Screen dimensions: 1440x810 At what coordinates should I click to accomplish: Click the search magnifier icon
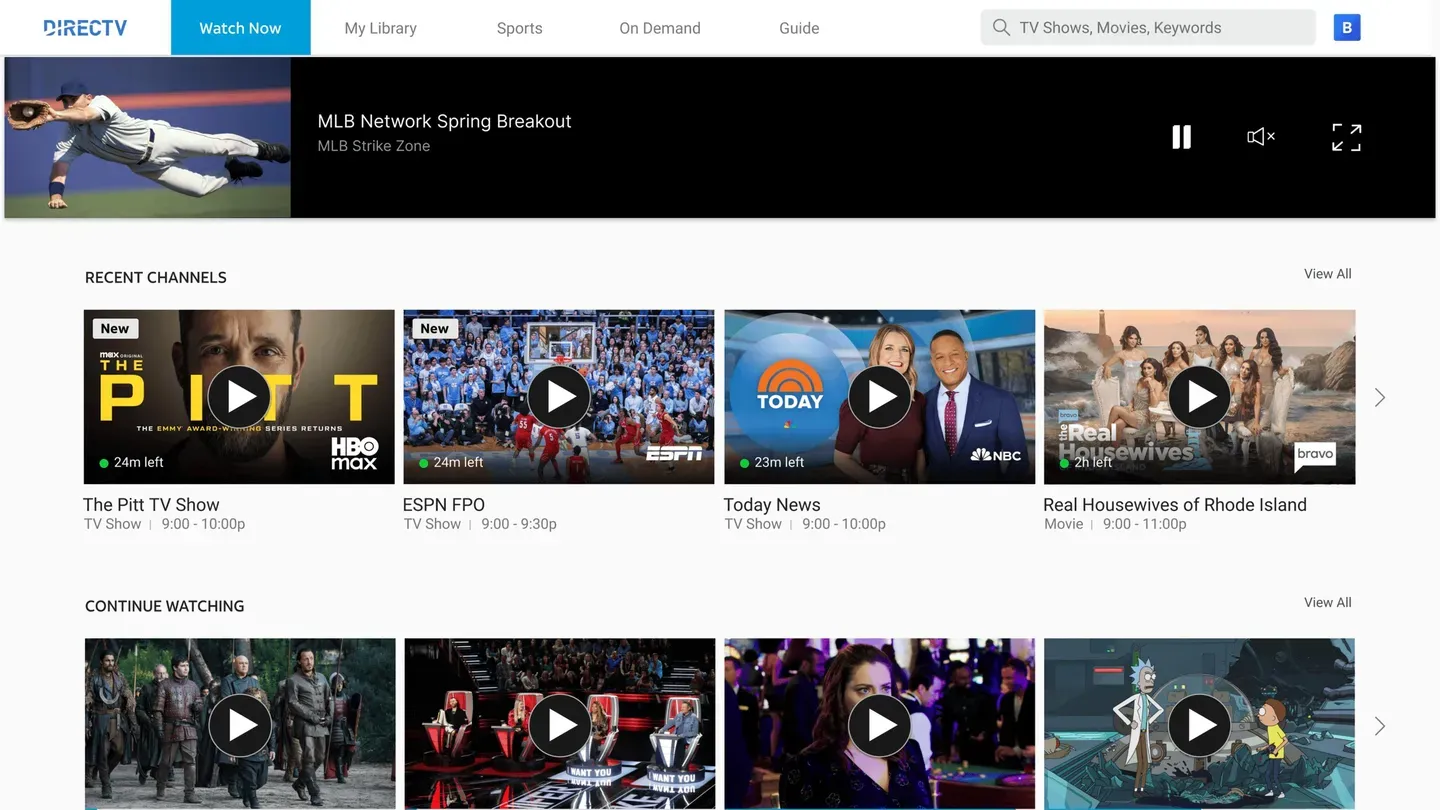[1000, 27]
